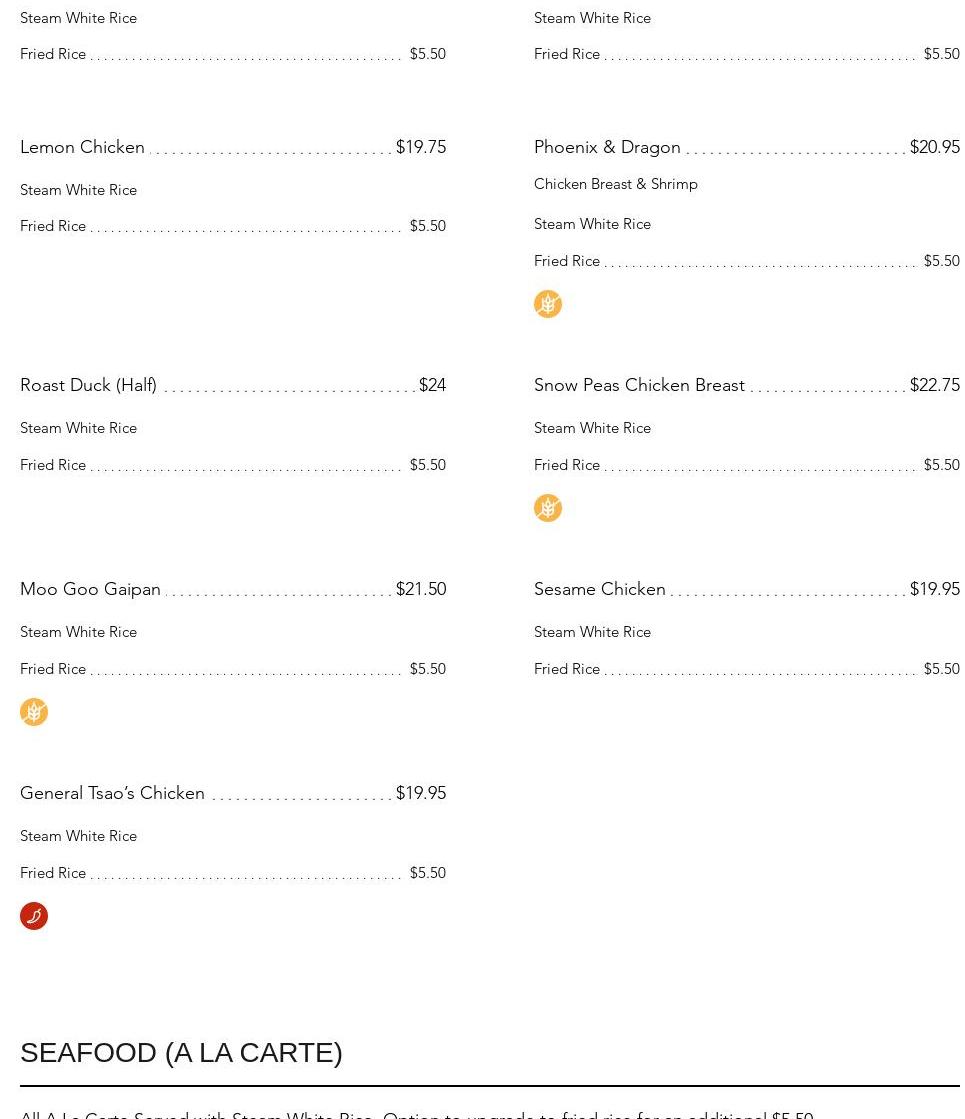
Task: Open the Snow Peas Chicken Breast item
Action: click(x=639, y=385)
